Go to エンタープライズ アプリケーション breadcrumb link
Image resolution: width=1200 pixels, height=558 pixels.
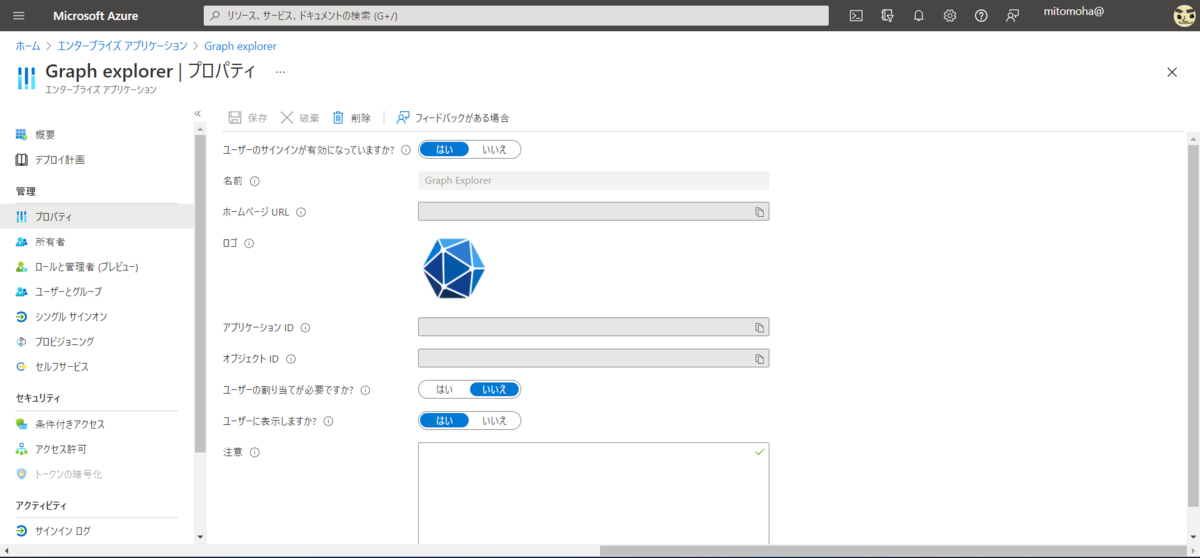pos(121,46)
